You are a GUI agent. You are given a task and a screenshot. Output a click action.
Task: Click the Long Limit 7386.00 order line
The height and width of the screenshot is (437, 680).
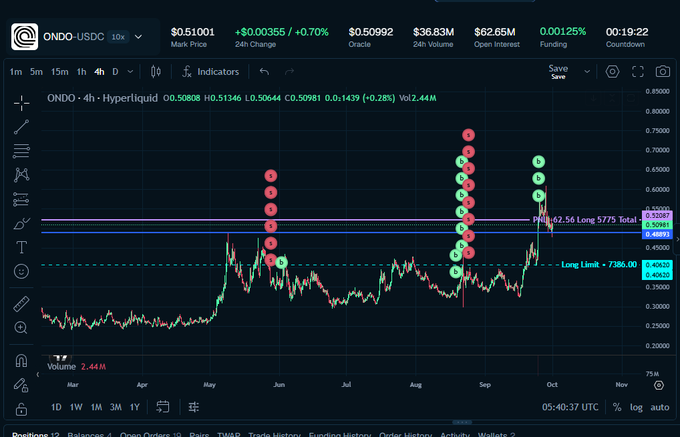(599, 264)
